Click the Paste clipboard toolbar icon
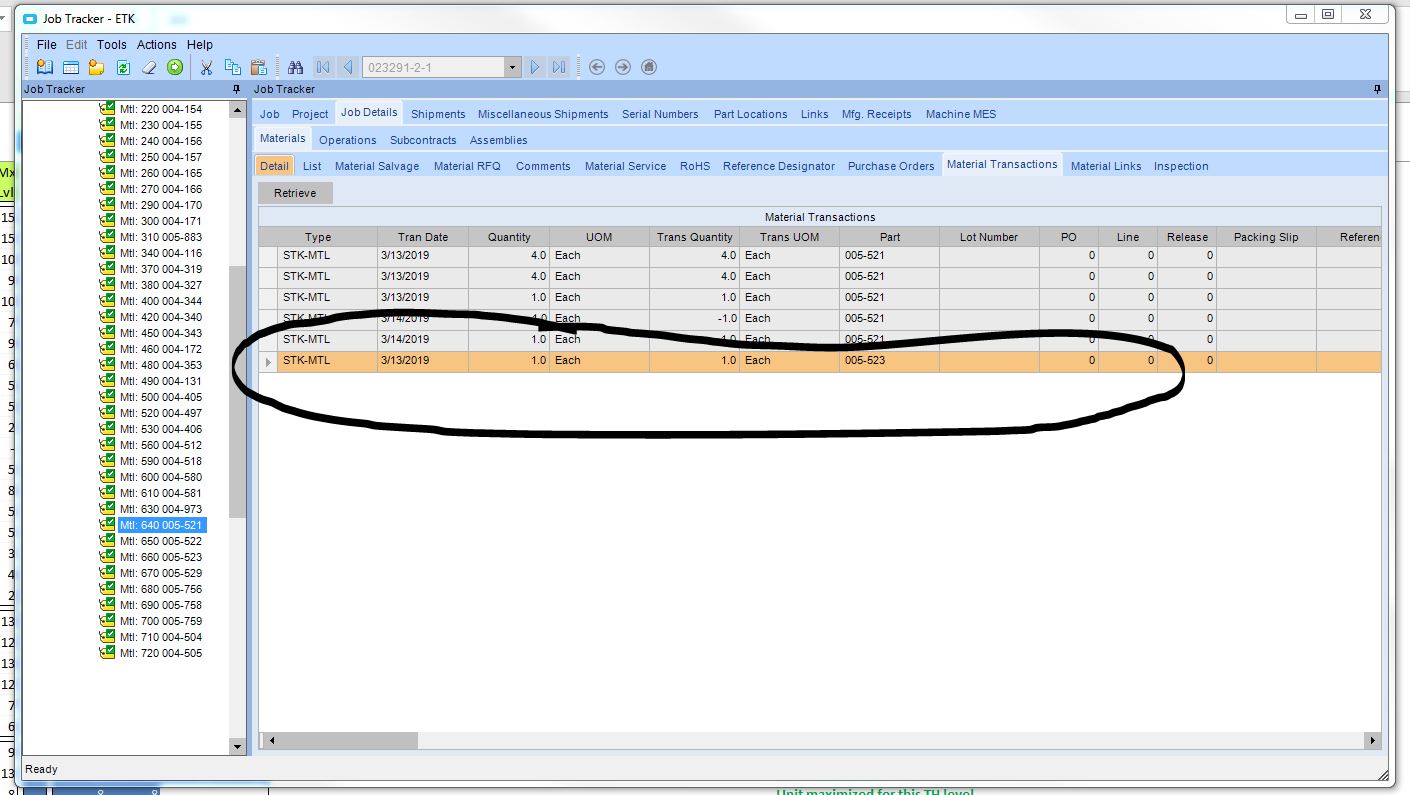Image resolution: width=1410 pixels, height=795 pixels. (x=259, y=67)
